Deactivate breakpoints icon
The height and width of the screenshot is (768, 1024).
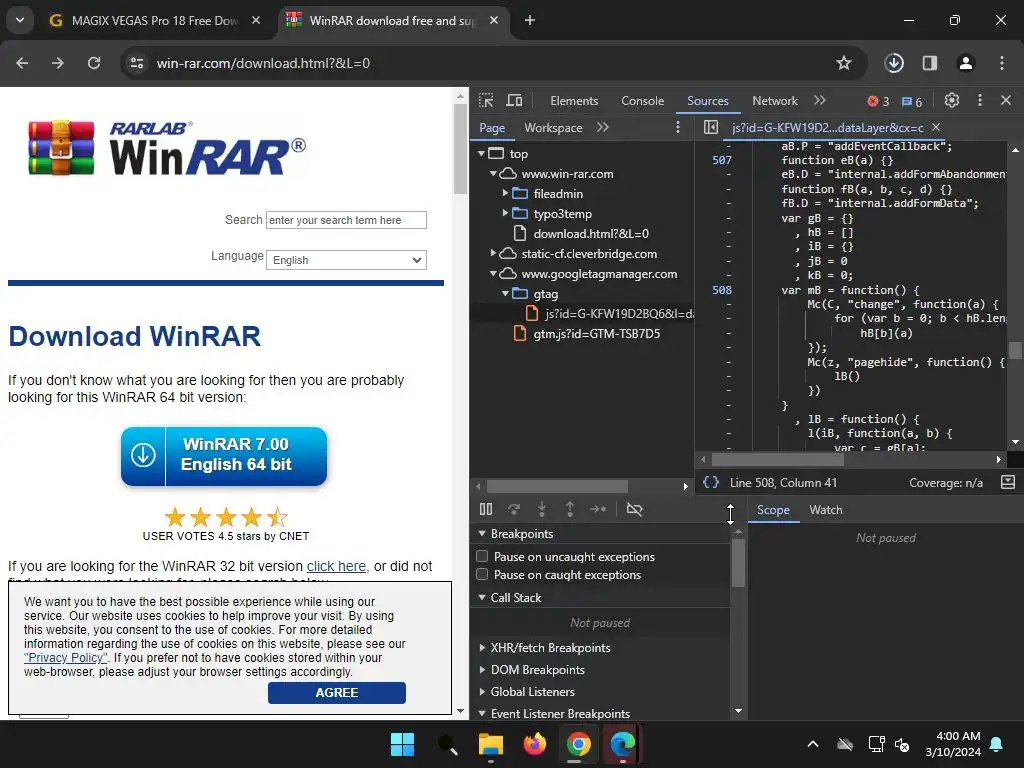coord(634,509)
